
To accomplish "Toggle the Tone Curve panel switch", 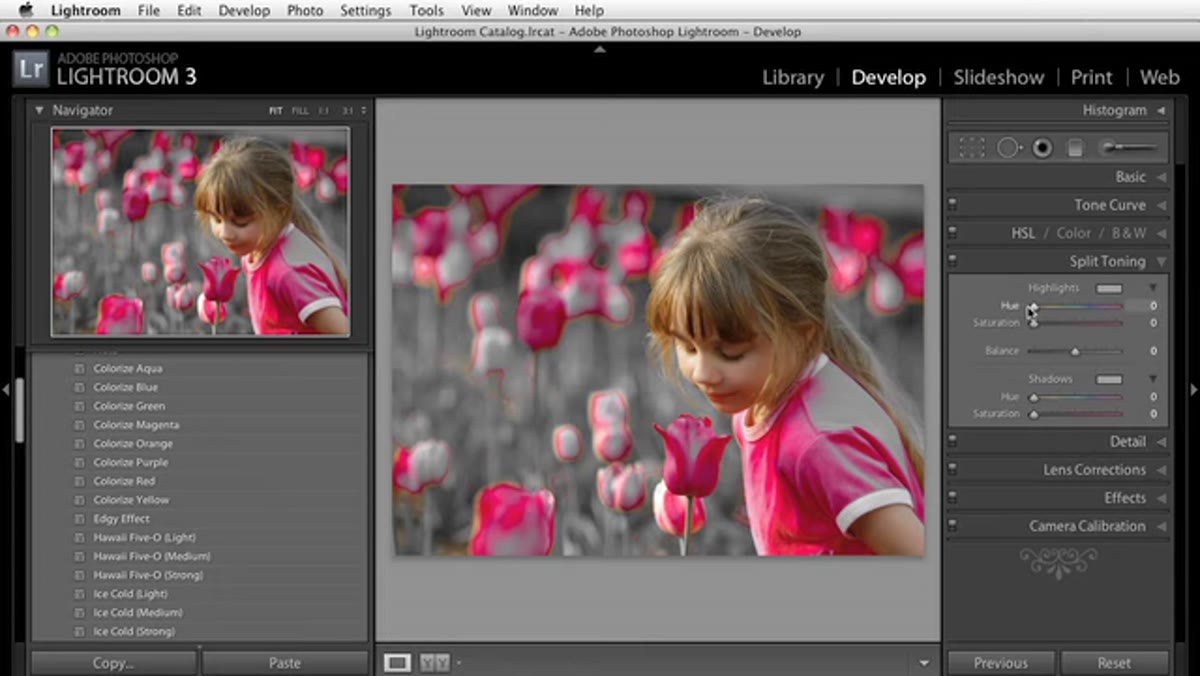I will coord(953,204).
